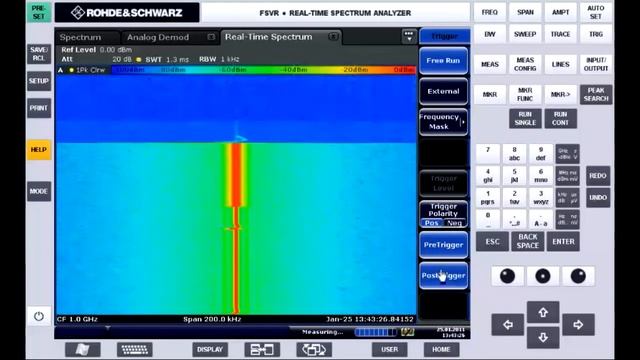The image size is (640, 360).
Task: Click the power button icon
Action: pyautogui.click(x=39, y=316)
